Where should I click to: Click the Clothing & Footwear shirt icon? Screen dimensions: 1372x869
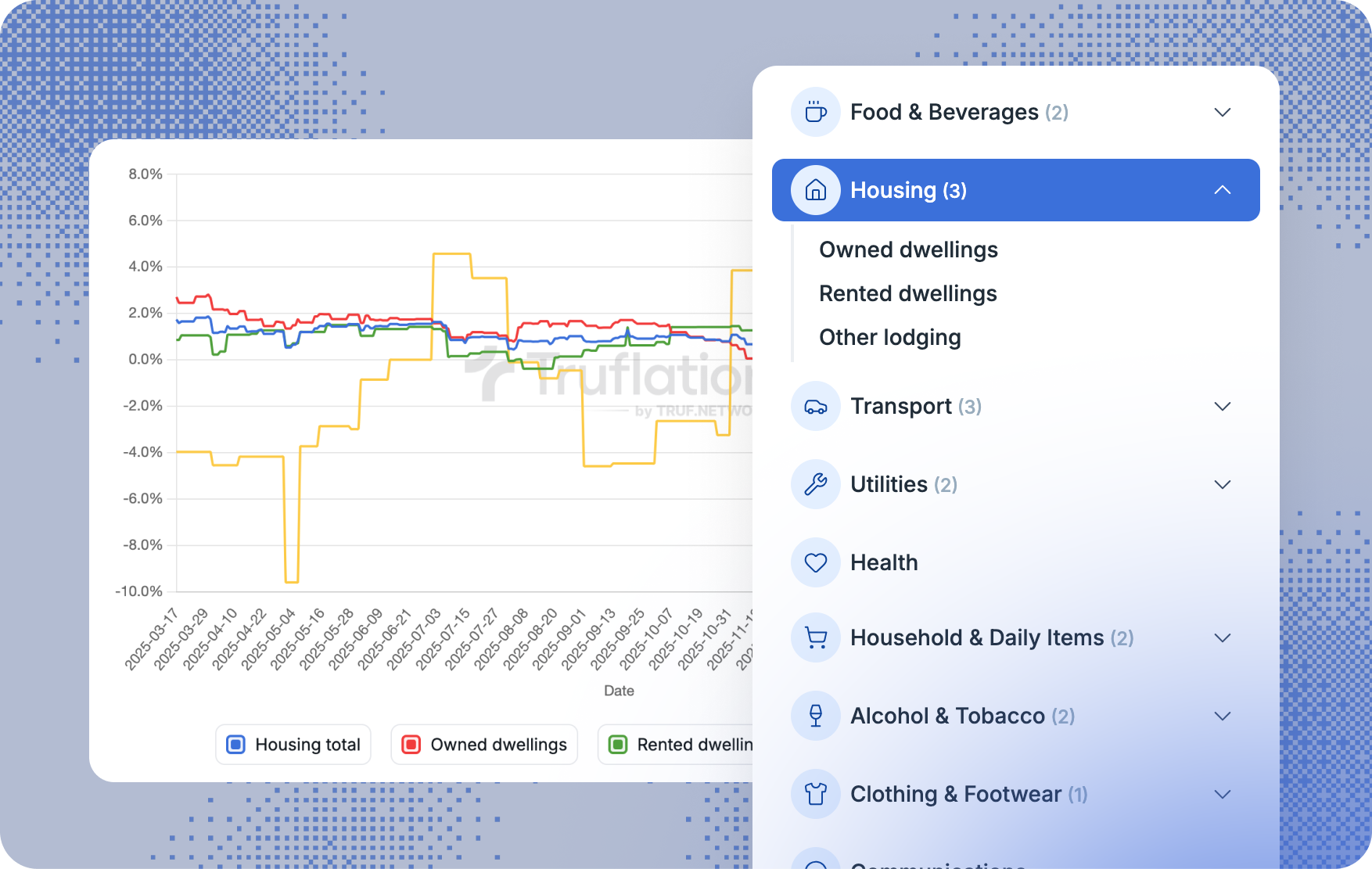[815, 794]
